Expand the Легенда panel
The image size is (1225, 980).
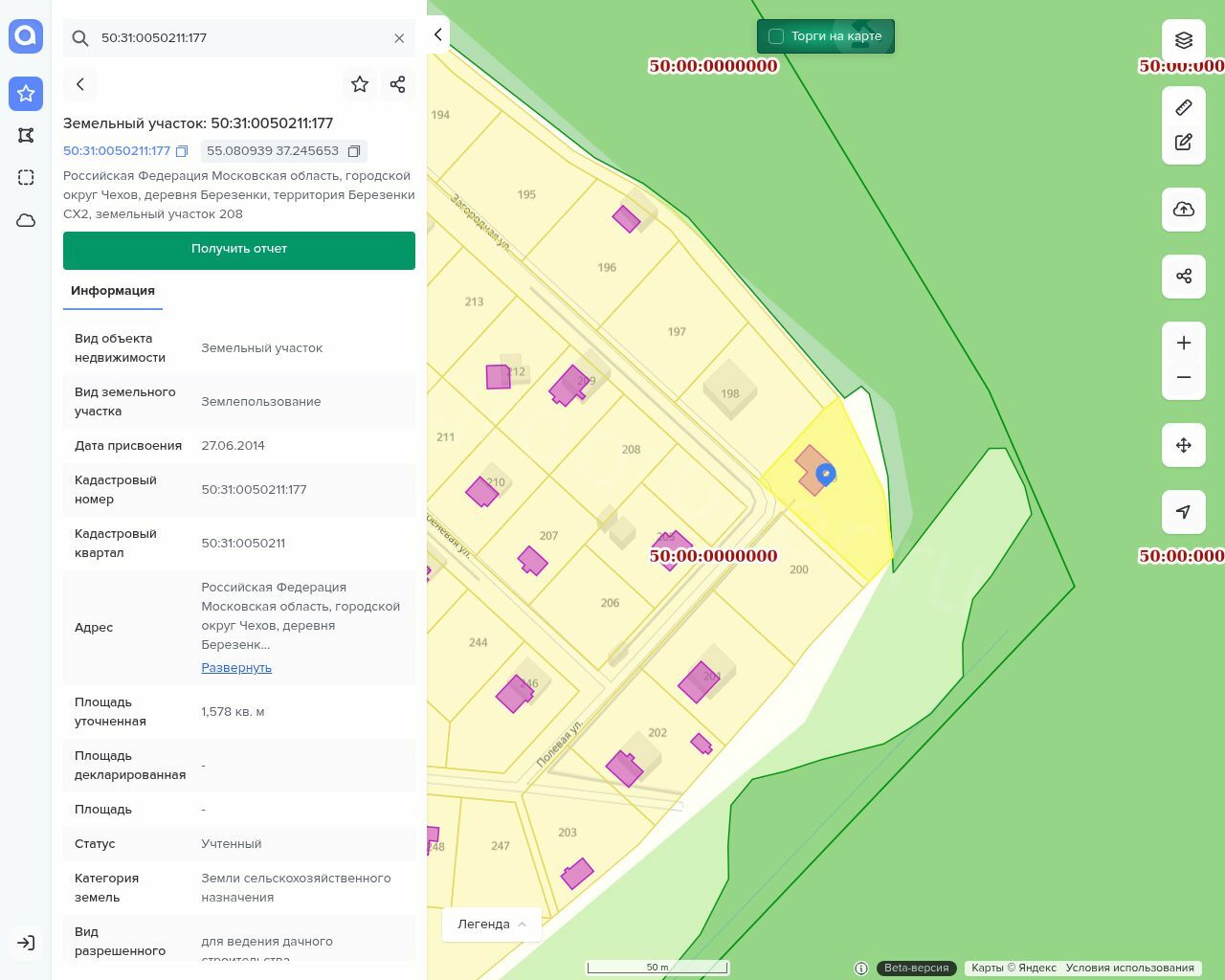tap(492, 924)
